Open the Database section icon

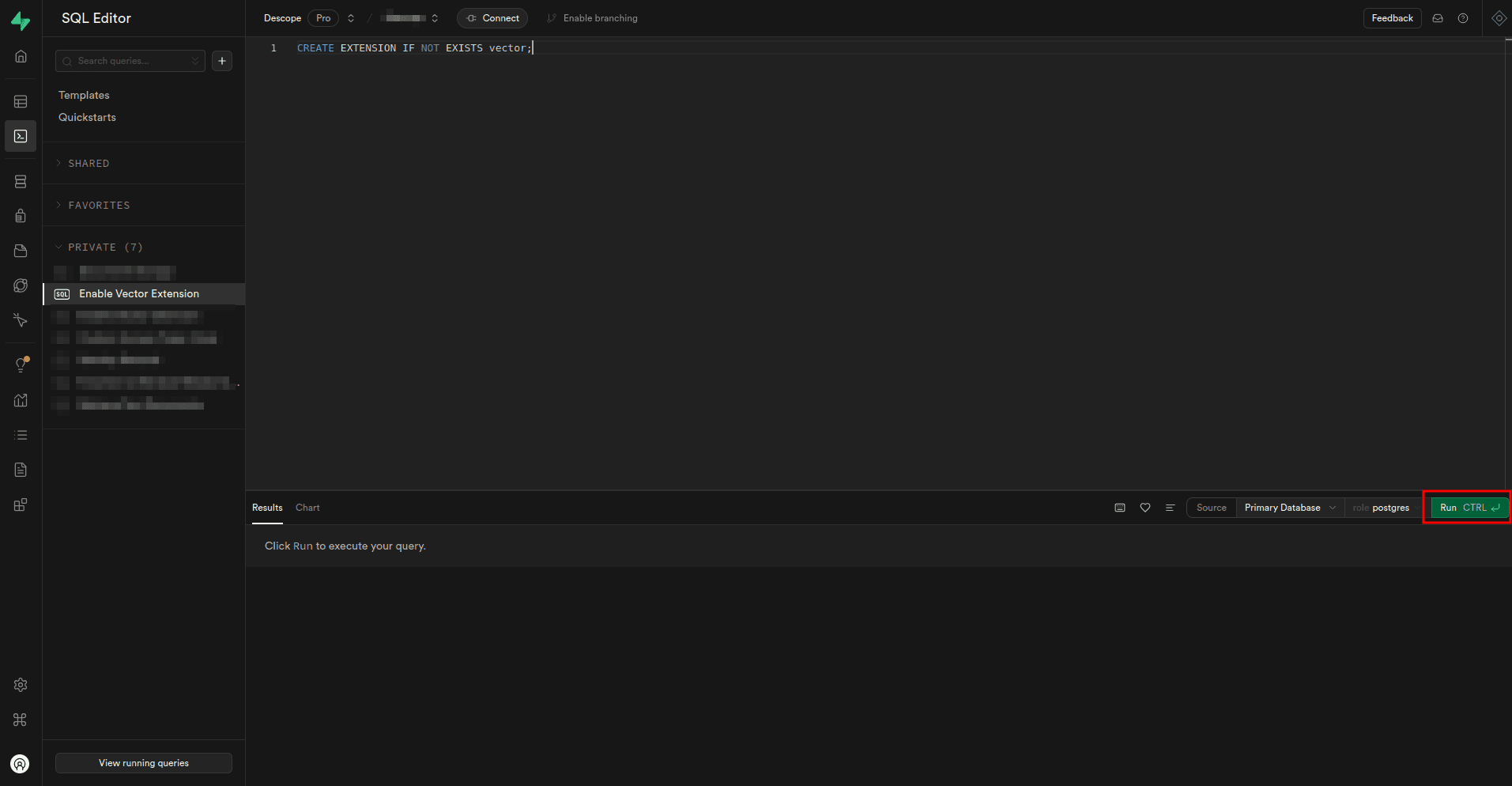coord(21,182)
